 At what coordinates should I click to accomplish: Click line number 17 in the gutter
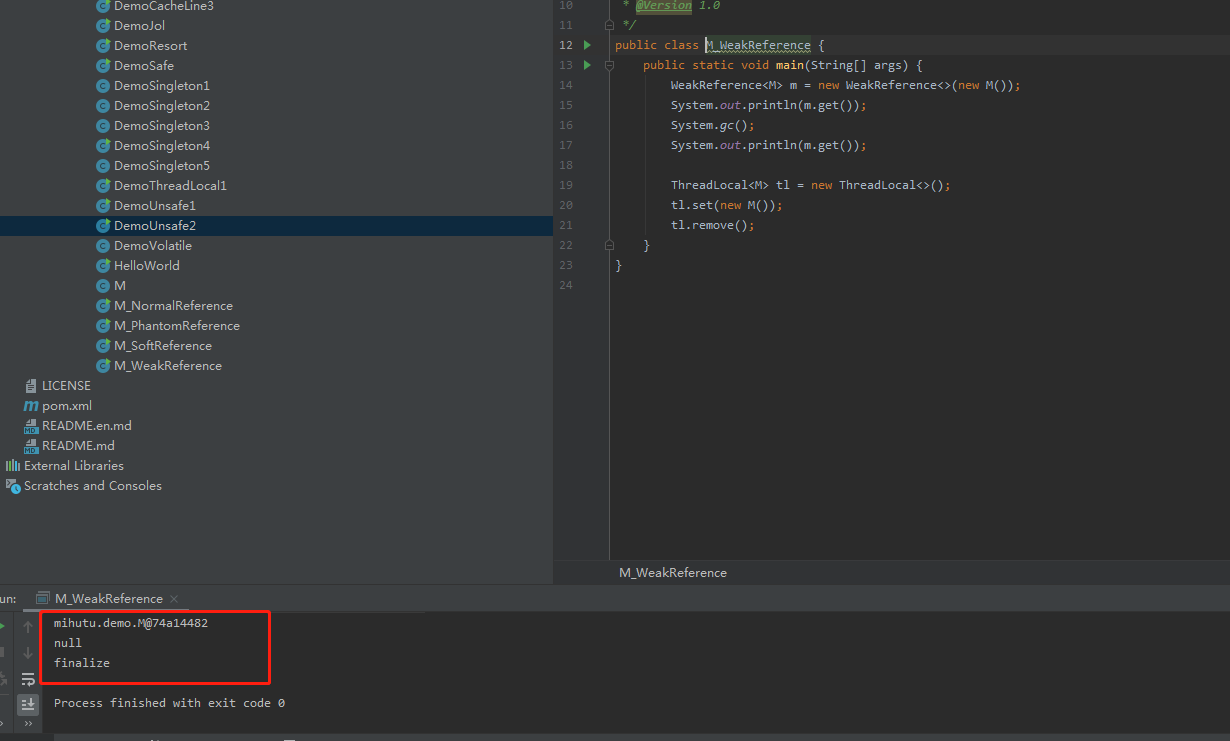point(566,145)
